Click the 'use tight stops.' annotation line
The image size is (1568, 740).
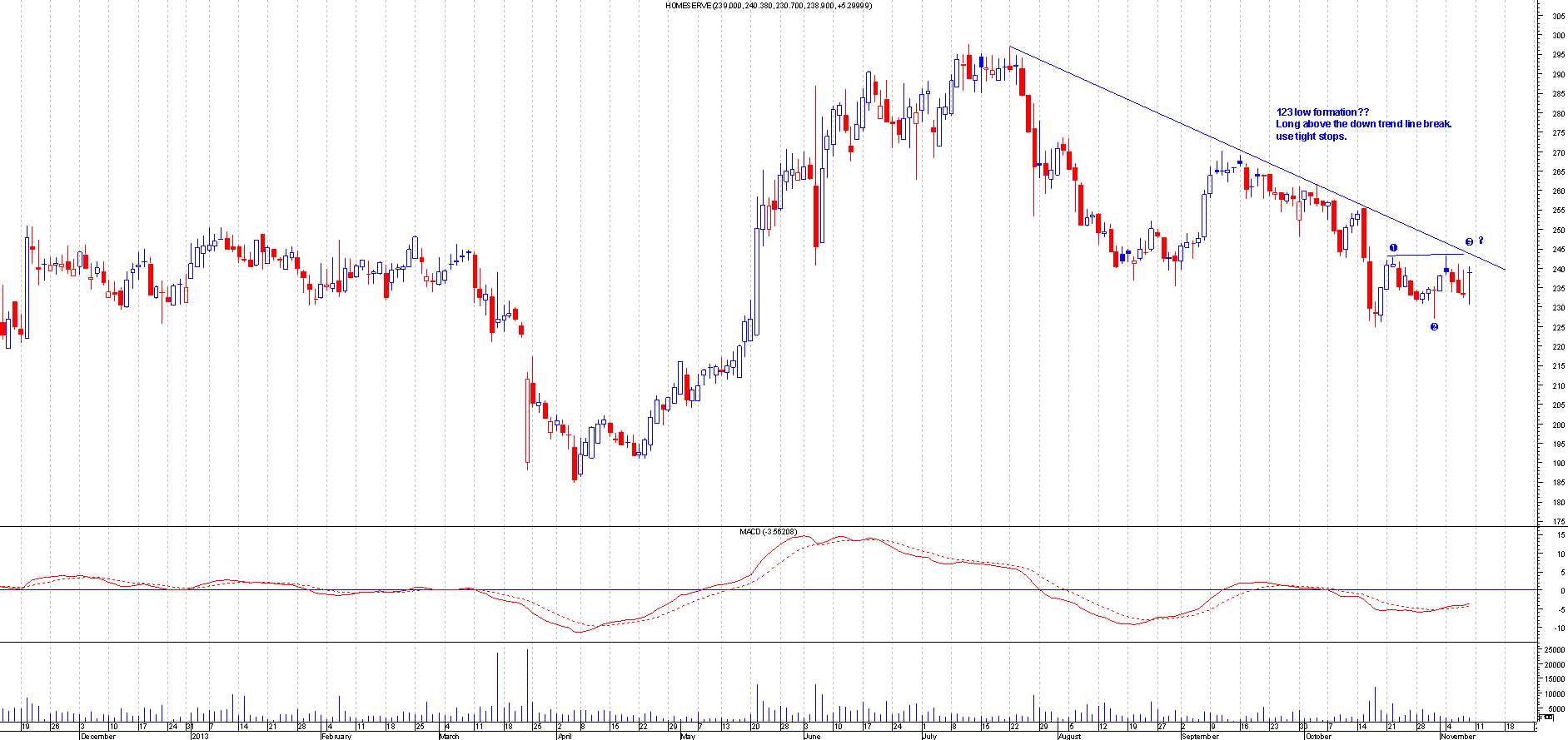click(1311, 137)
